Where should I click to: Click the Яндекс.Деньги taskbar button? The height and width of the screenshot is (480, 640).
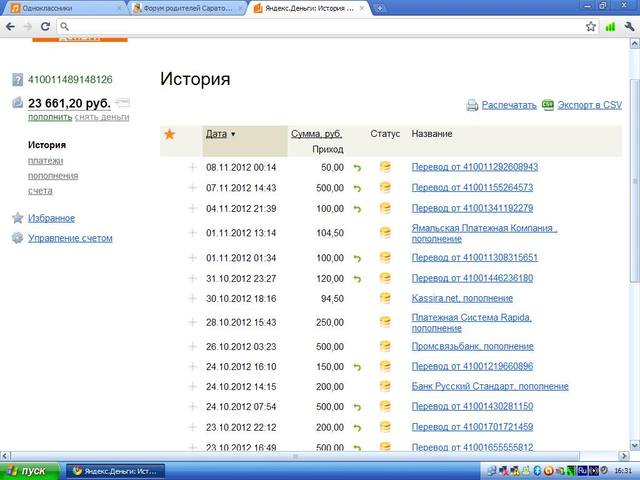pos(116,471)
